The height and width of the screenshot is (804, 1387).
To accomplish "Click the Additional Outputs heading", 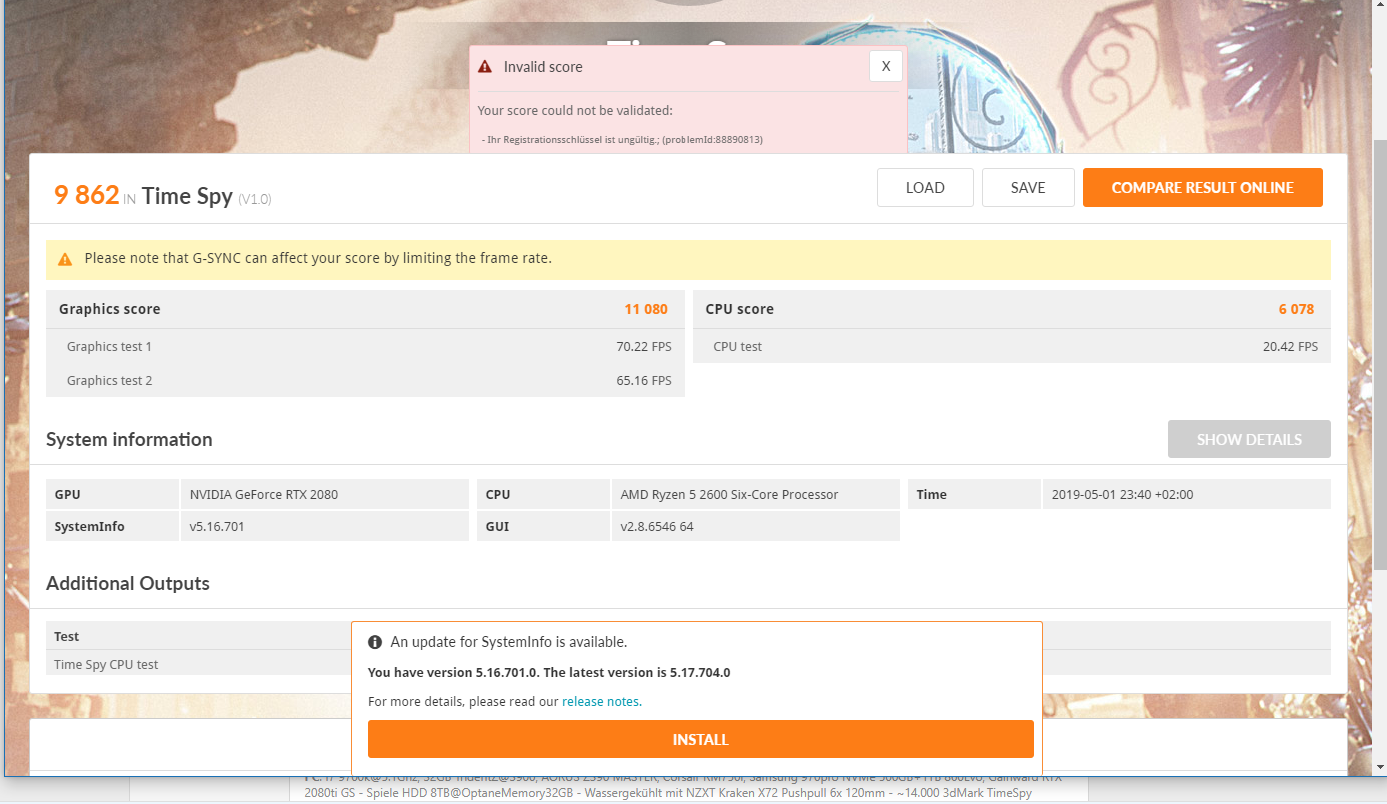I will point(128,583).
